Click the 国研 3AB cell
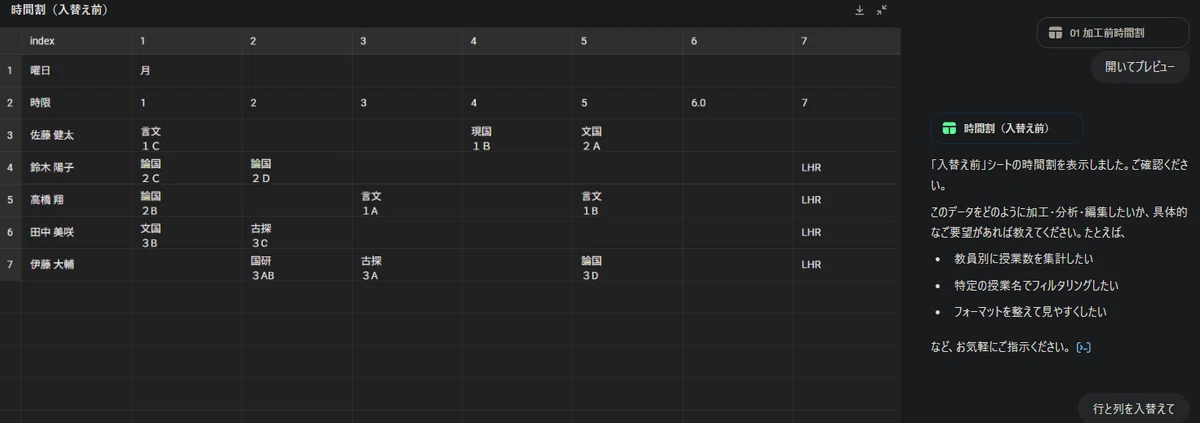 pos(297,266)
